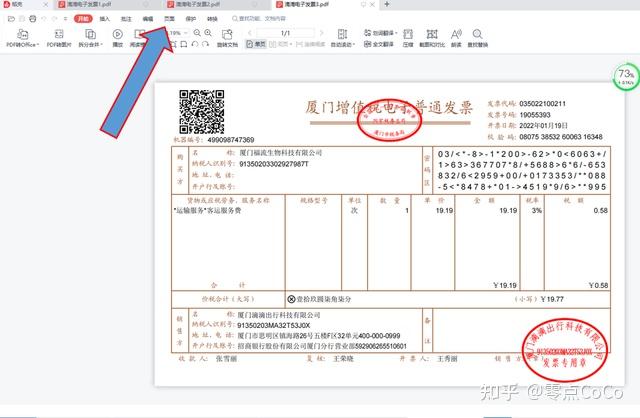Click the page number 1/1 field
The height and width of the screenshot is (418, 640).
[285, 33]
